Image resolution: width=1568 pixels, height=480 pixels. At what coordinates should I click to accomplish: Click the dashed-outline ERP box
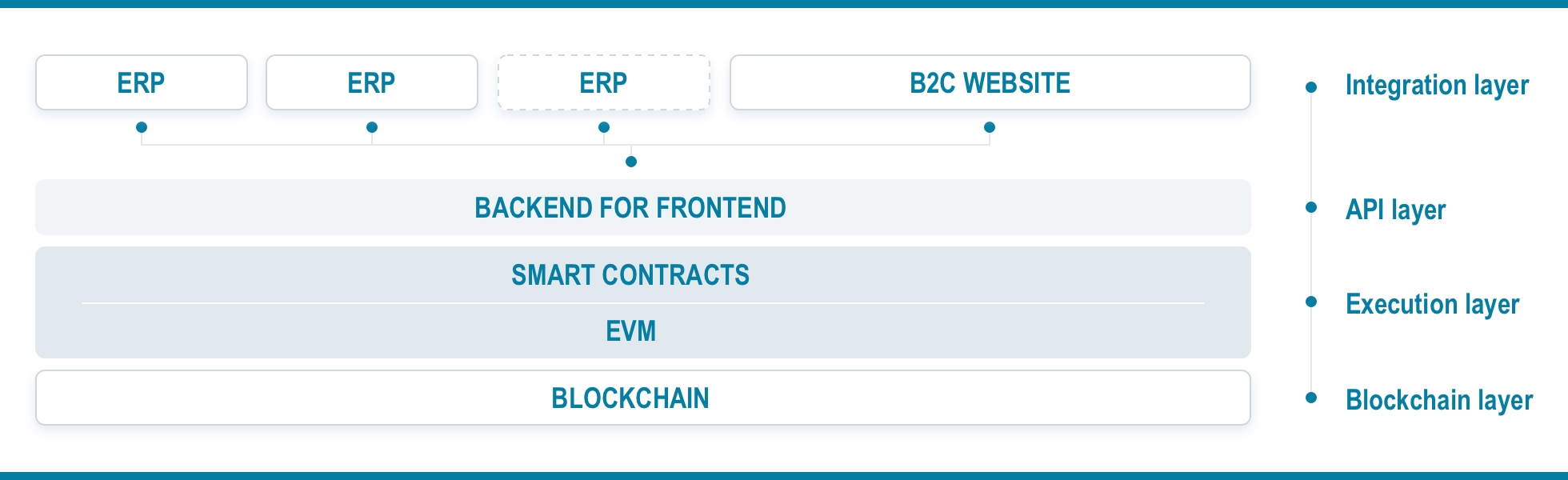604,82
